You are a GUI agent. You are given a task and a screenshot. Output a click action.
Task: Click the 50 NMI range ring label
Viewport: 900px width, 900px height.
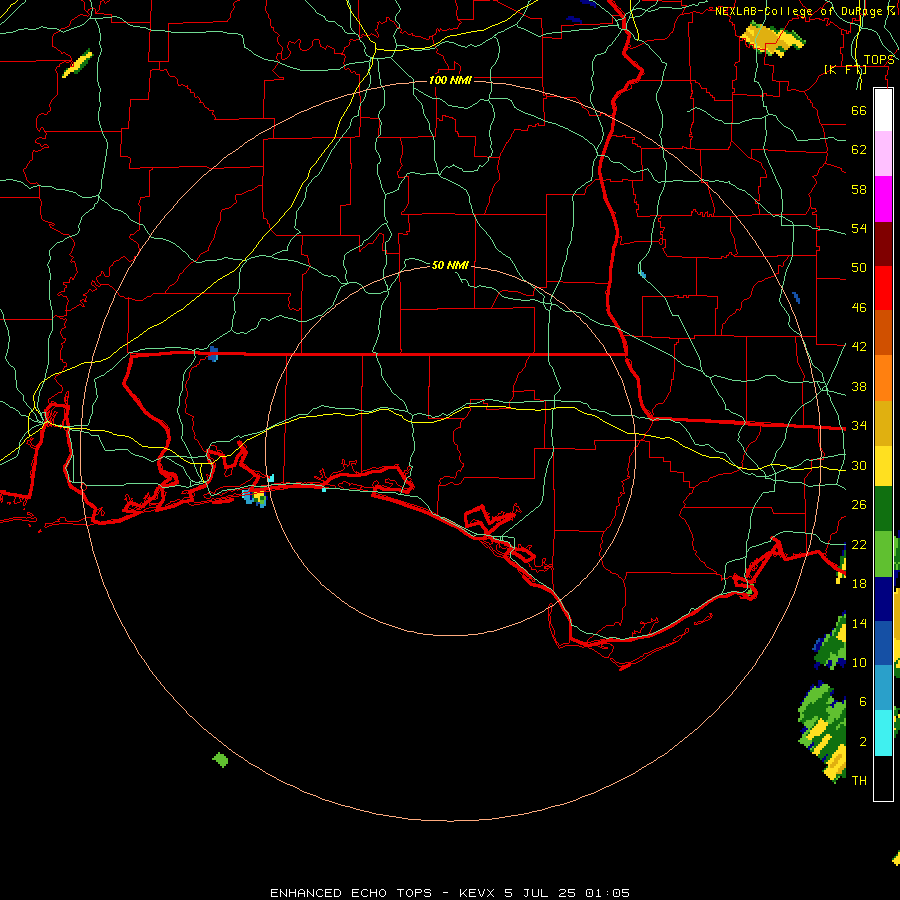coord(450,265)
